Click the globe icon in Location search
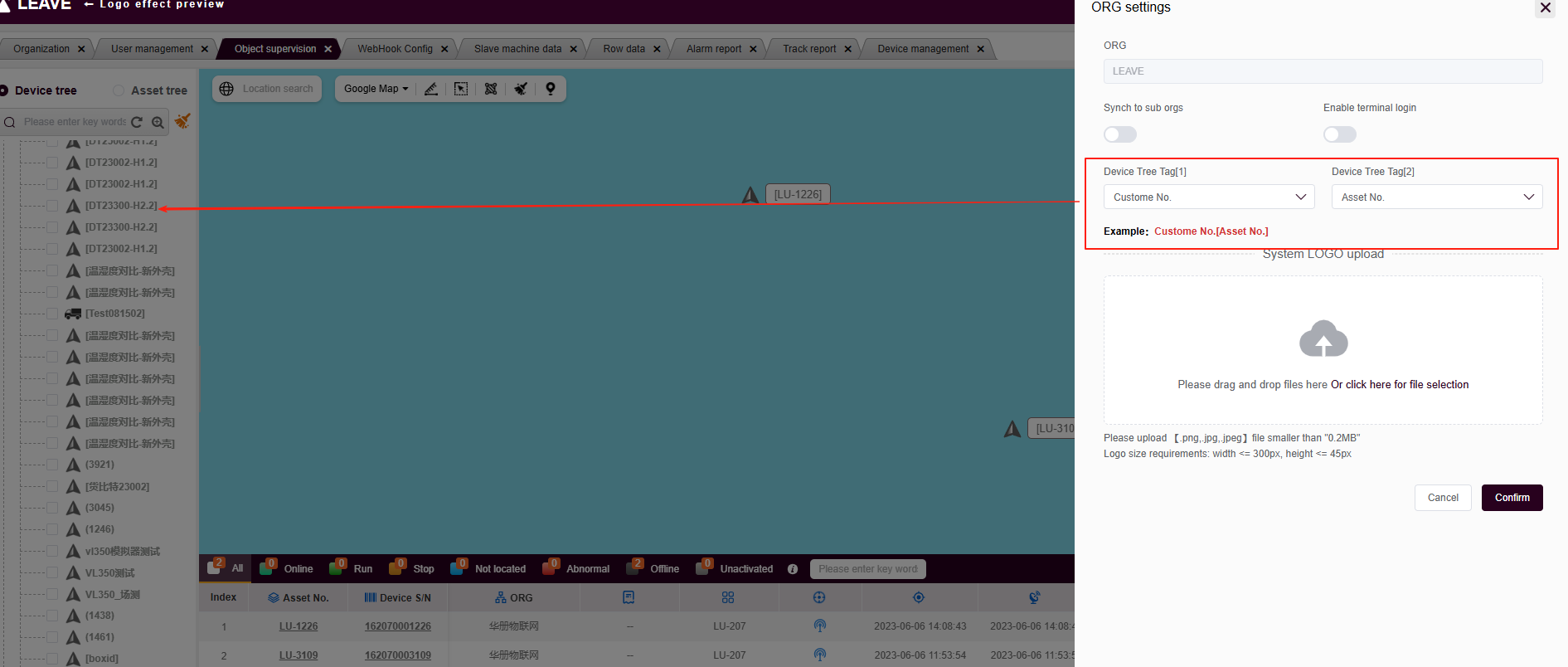This screenshot has height=667, width=1568. [x=226, y=89]
